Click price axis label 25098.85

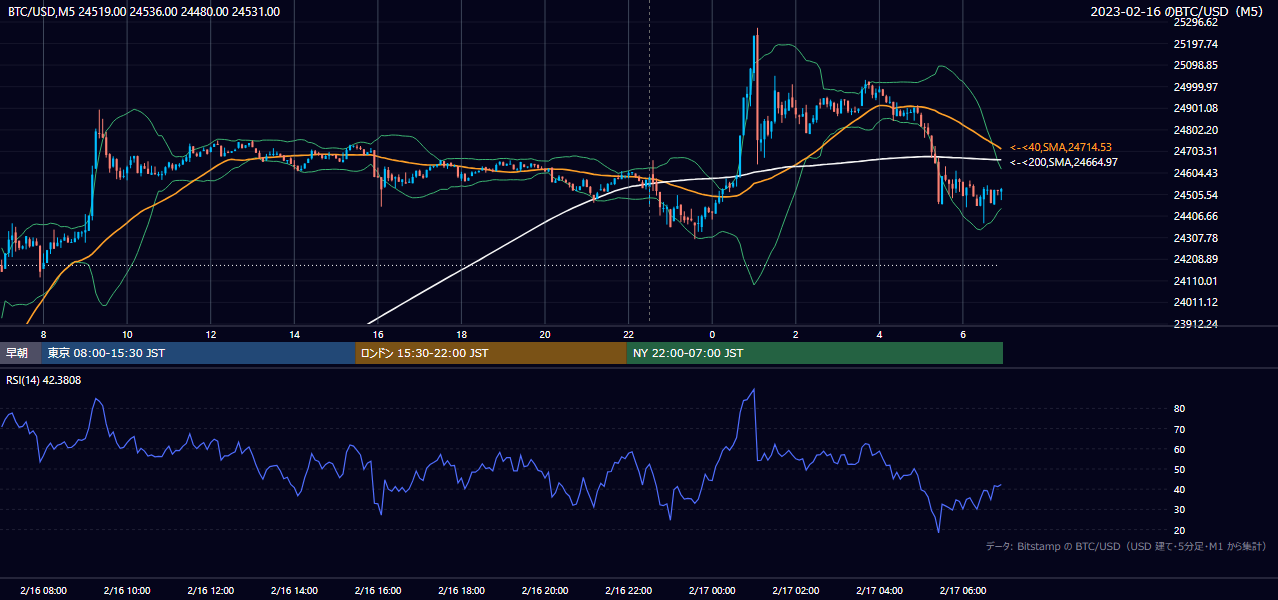tap(1196, 65)
